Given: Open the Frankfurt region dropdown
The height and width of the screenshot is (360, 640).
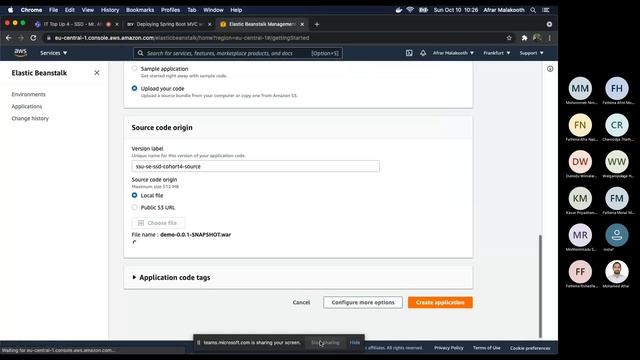Looking at the screenshot, I should click(x=497, y=53).
